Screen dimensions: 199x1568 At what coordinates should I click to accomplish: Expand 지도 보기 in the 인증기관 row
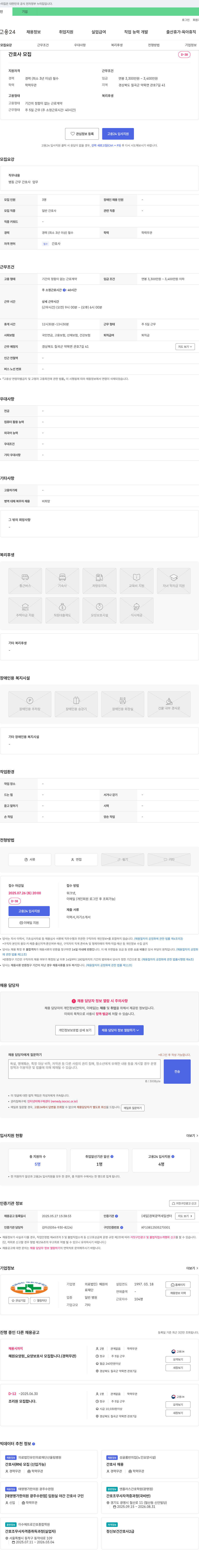click(x=185, y=1216)
